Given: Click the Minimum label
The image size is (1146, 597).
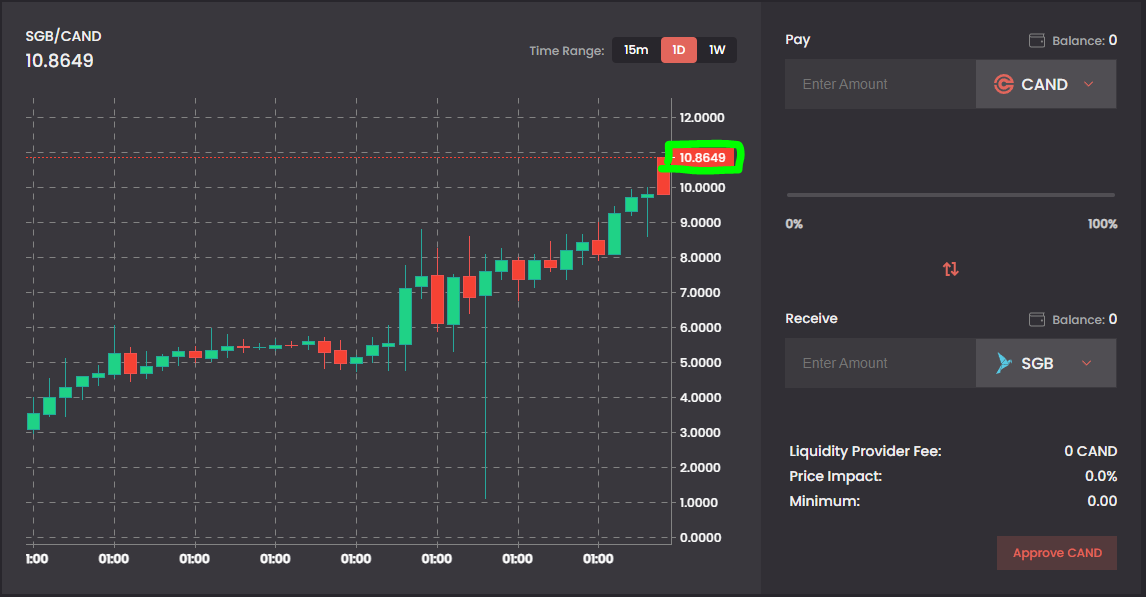Looking at the screenshot, I should [x=824, y=501].
